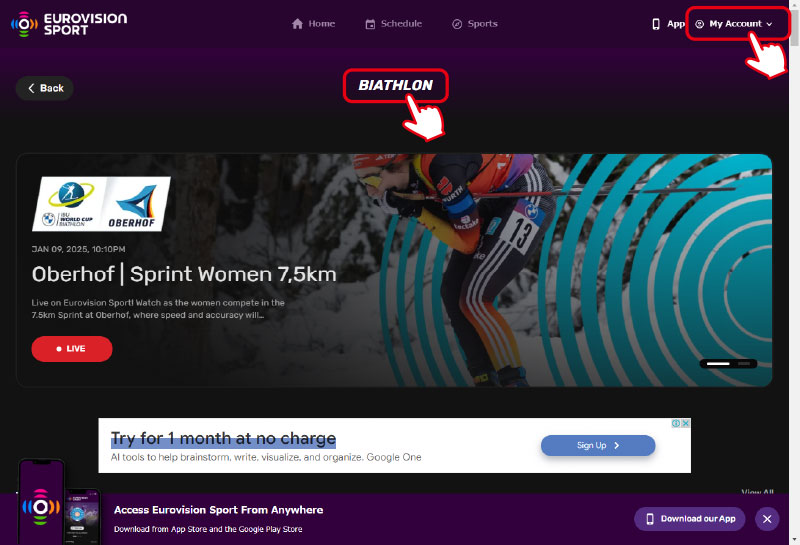Expand the My Account dropdown
The image size is (800, 545).
pyautogui.click(x=734, y=24)
